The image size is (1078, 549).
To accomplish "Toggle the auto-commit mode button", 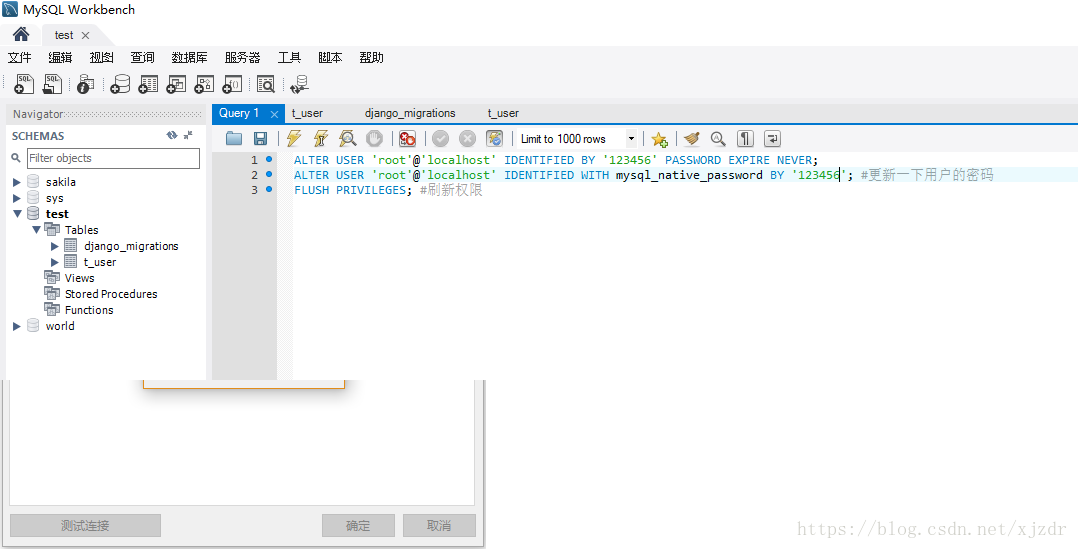I will point(494,139).
